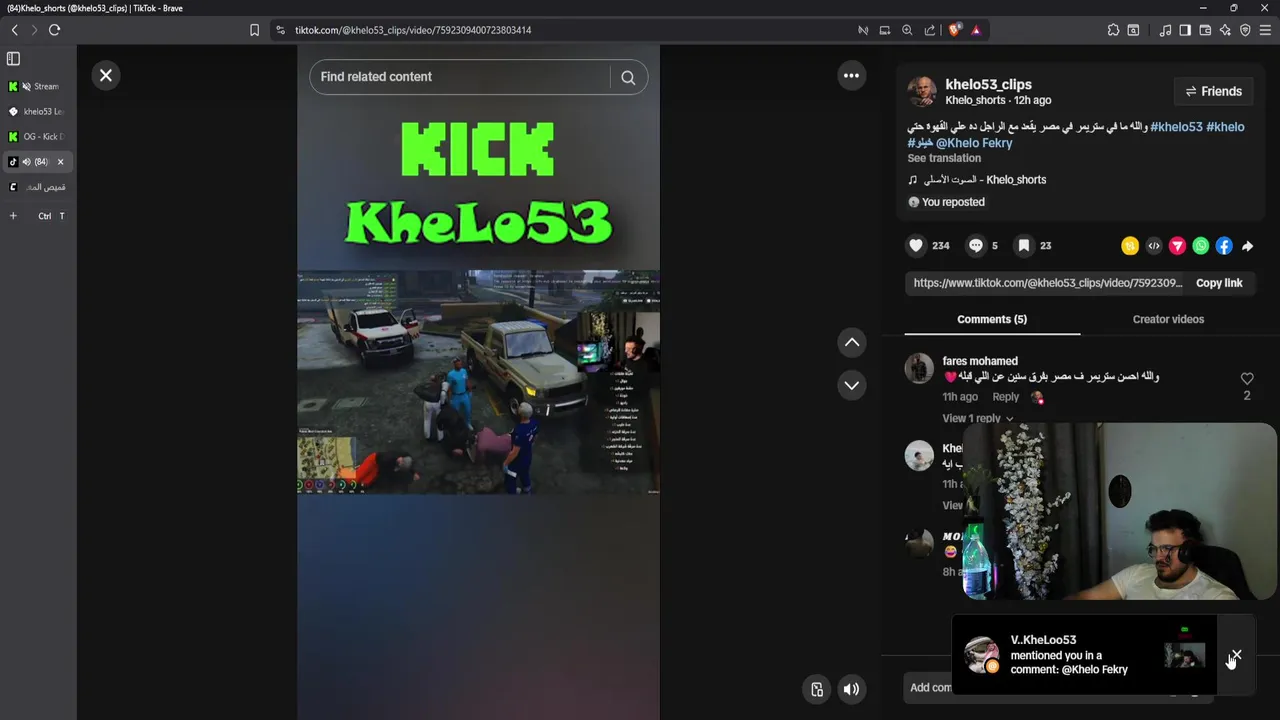Open the Brave VPN shield icon
This screenshot has height=720, width=1280.
1245,30
